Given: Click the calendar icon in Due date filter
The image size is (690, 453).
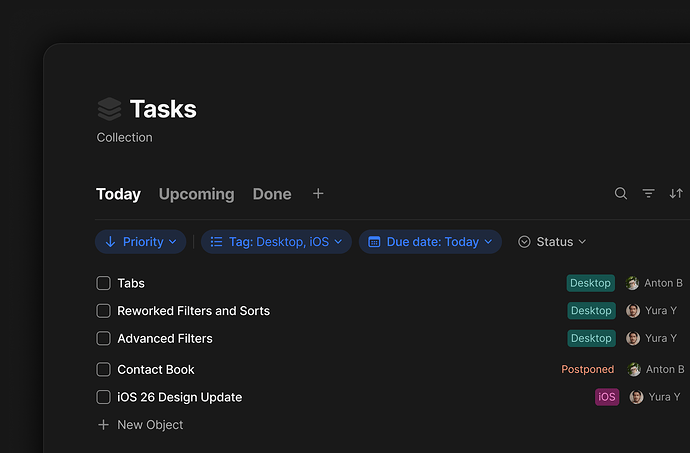Looking at the screenshot, I should (x=374, y=242).
